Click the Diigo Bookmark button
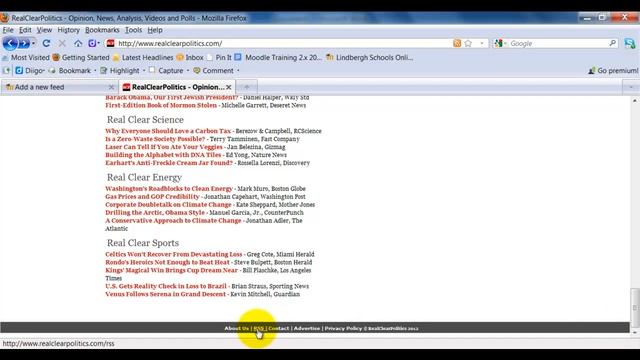Image resolution: width=640 pixels, height=360 pixels. [x=70, y=71]
